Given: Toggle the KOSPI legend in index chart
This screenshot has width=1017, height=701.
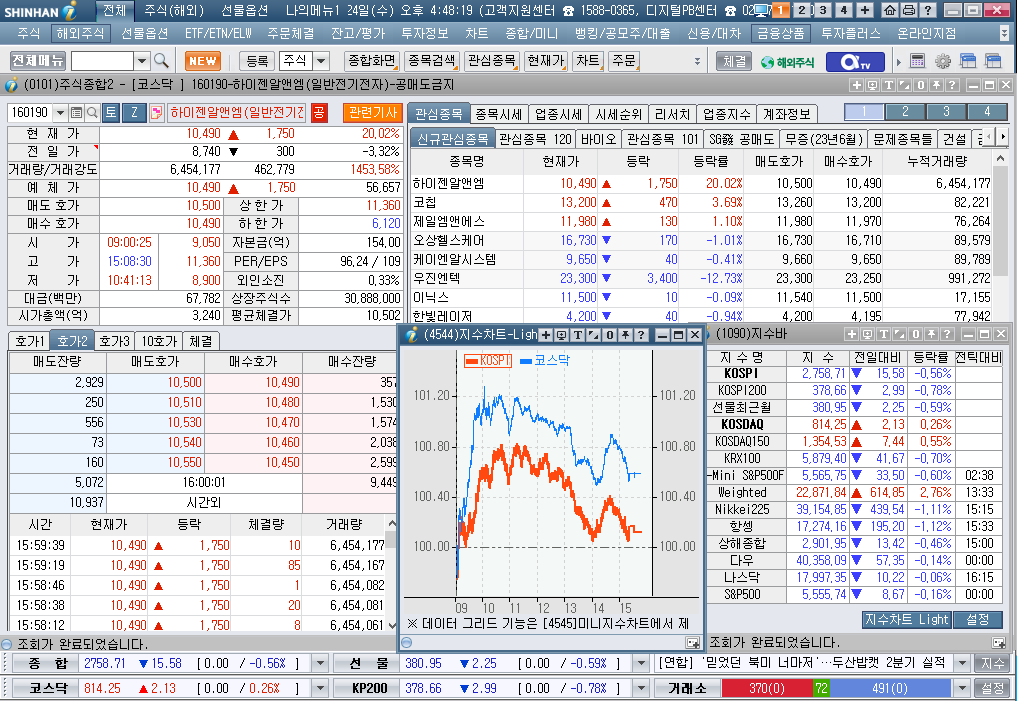Looking at the screenshot, I should click(x=488, y=361).
